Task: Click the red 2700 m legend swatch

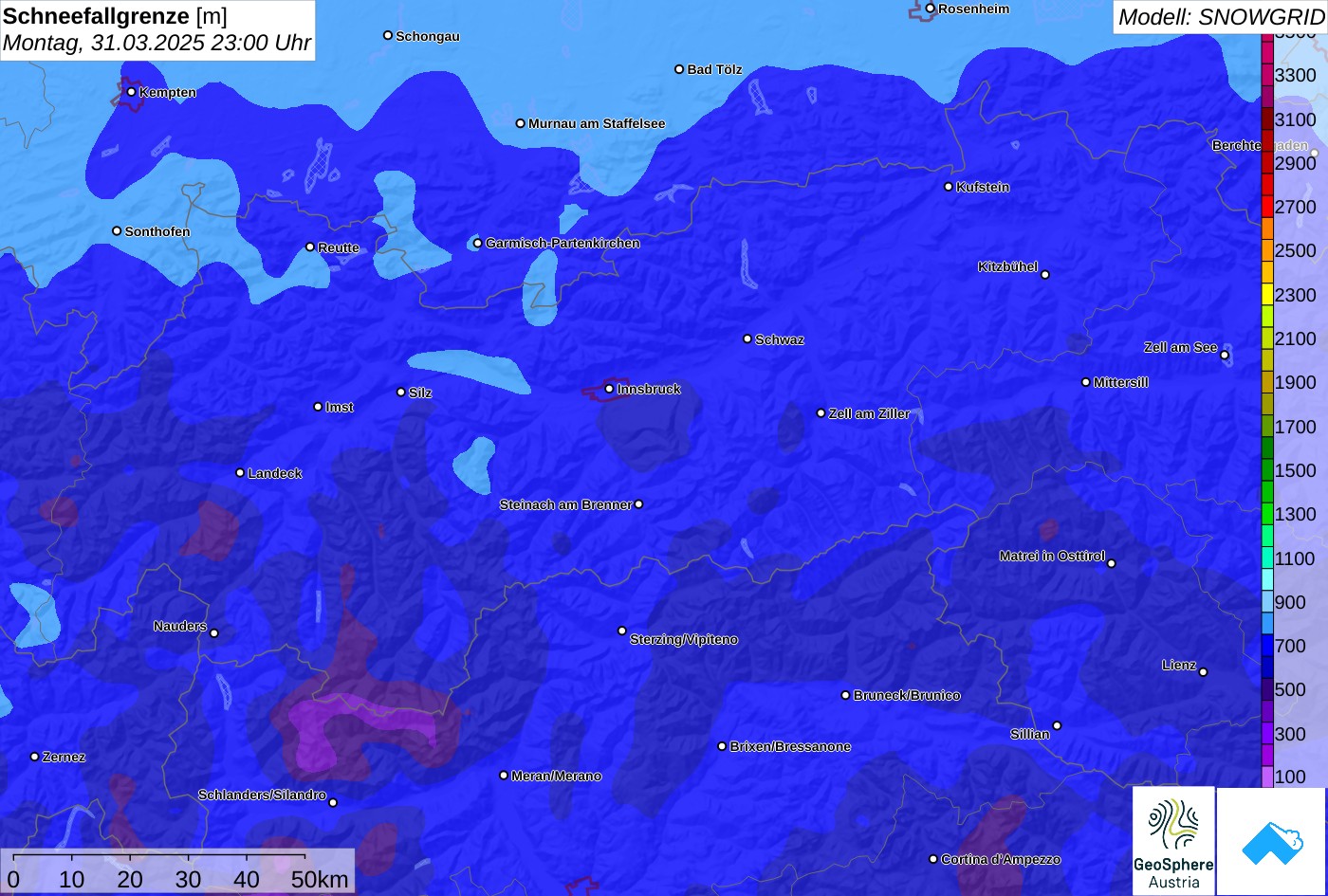Action: point(1267,207)
